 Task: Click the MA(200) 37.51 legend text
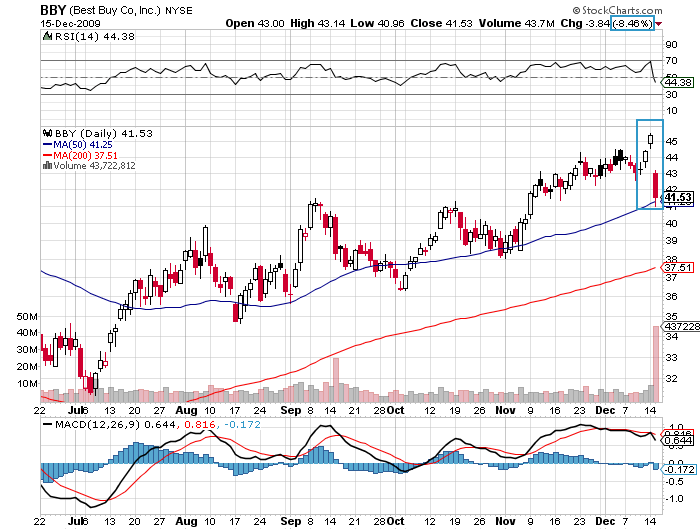[x=85, y=155]
